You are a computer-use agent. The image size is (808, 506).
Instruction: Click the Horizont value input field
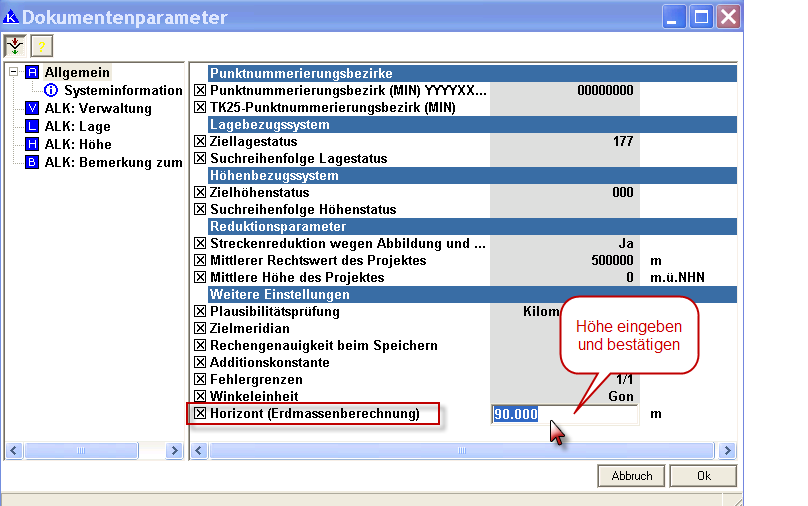565,414
